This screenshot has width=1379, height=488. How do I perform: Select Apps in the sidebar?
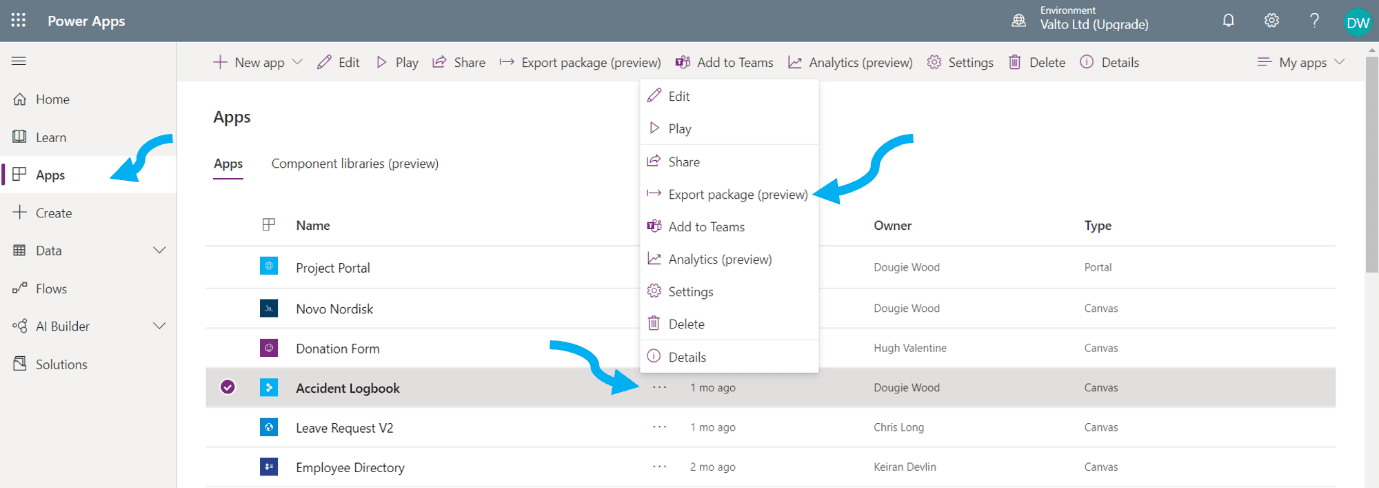(x=50, y=175)
